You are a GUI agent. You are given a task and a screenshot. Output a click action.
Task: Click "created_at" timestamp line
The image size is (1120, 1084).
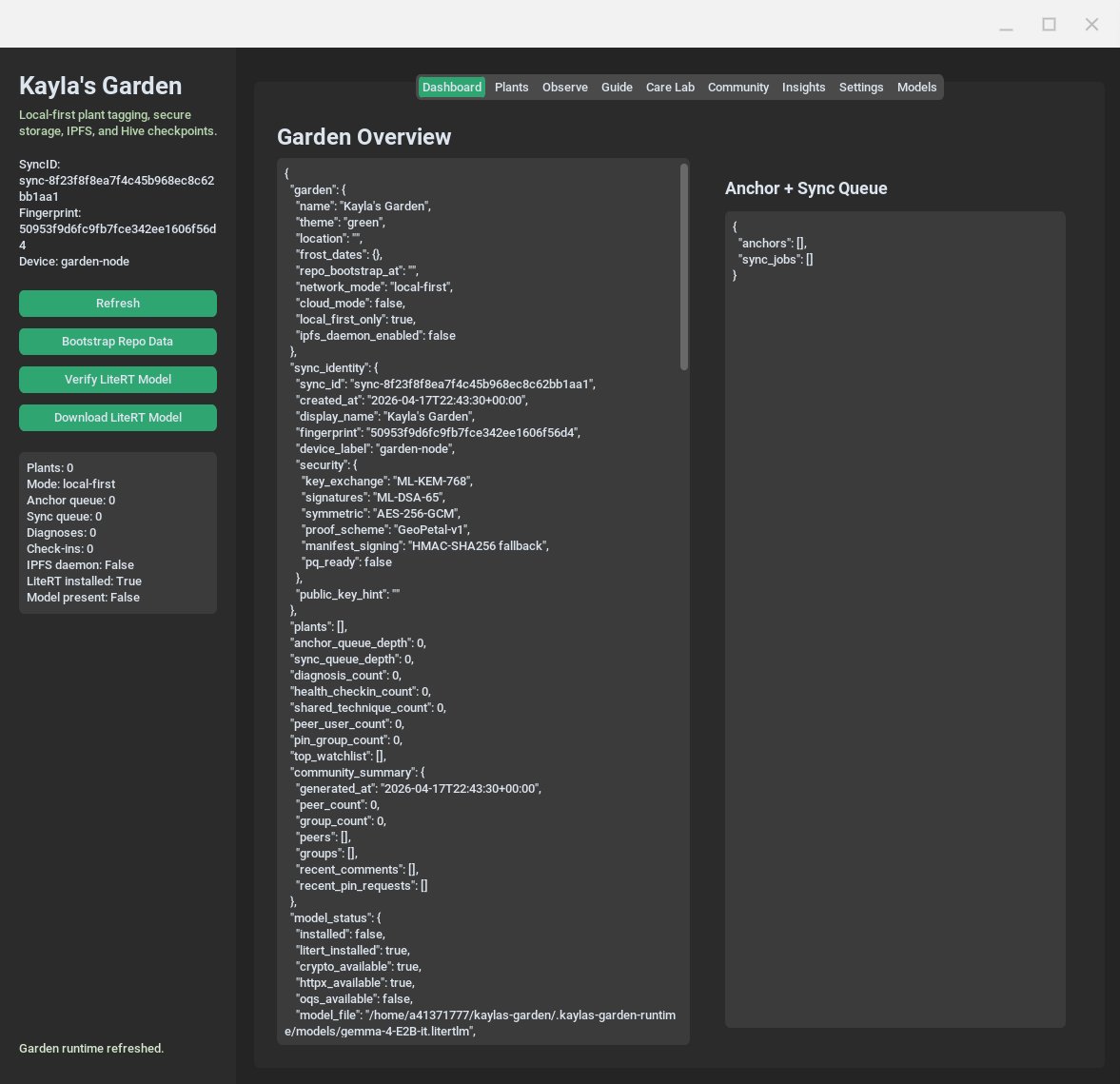tap(412, 400)
